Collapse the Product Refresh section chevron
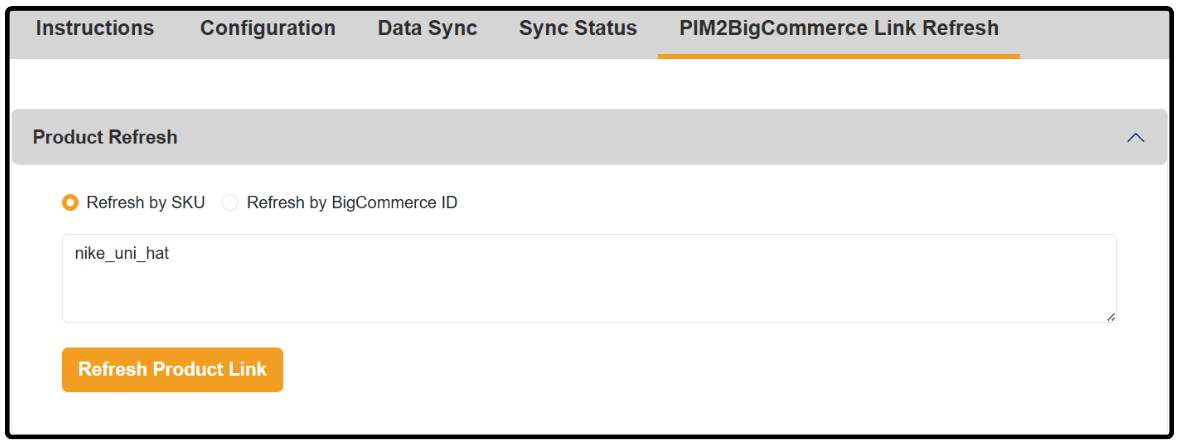The height and width of the screenshot is (443, 1177). tap(1135, 138)
